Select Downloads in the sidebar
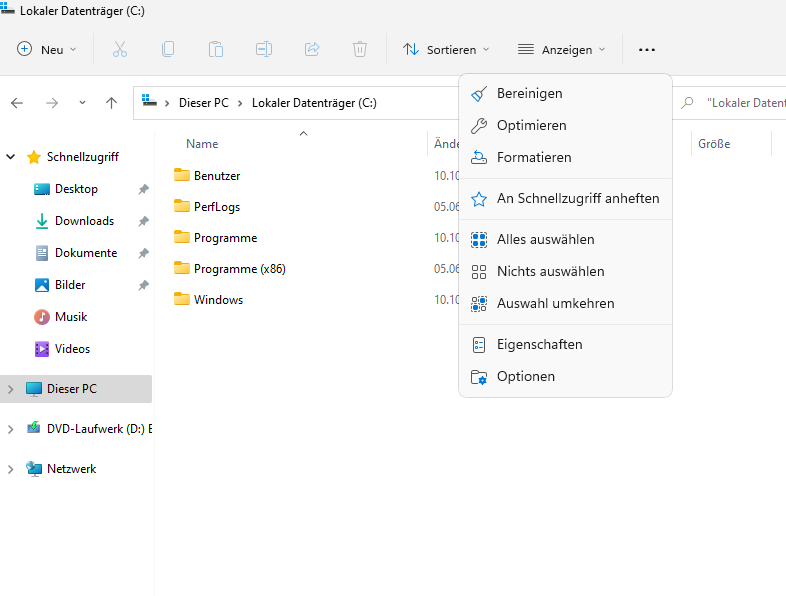786x596 pixels. pyautogui.click(x=84, y=221)
